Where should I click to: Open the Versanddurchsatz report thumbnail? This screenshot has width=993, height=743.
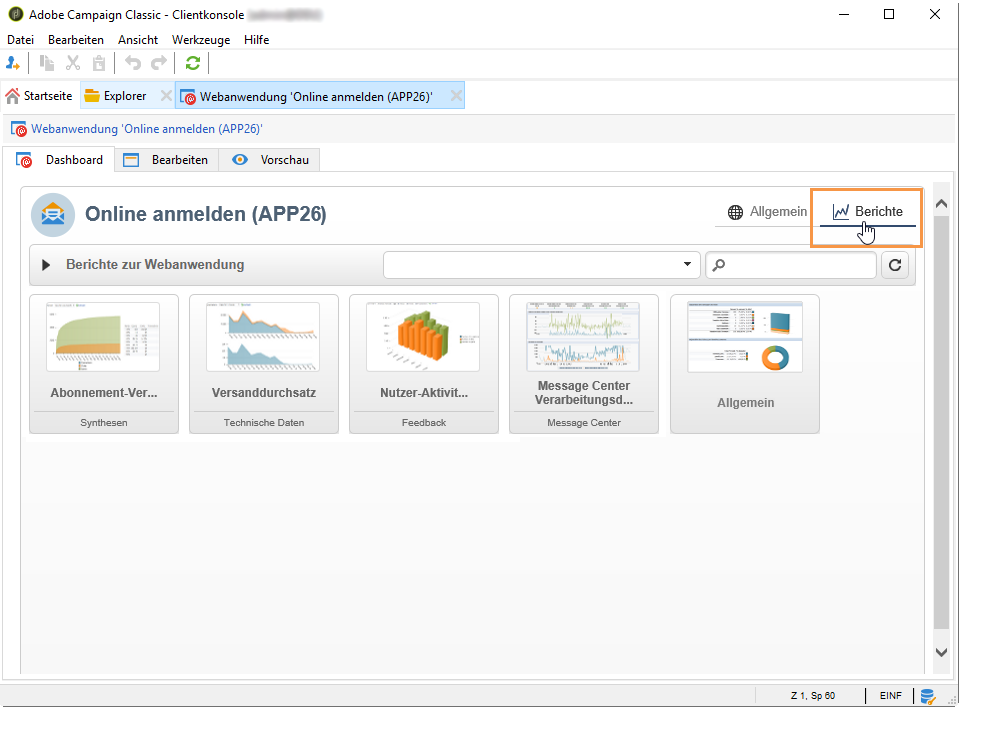263,336
